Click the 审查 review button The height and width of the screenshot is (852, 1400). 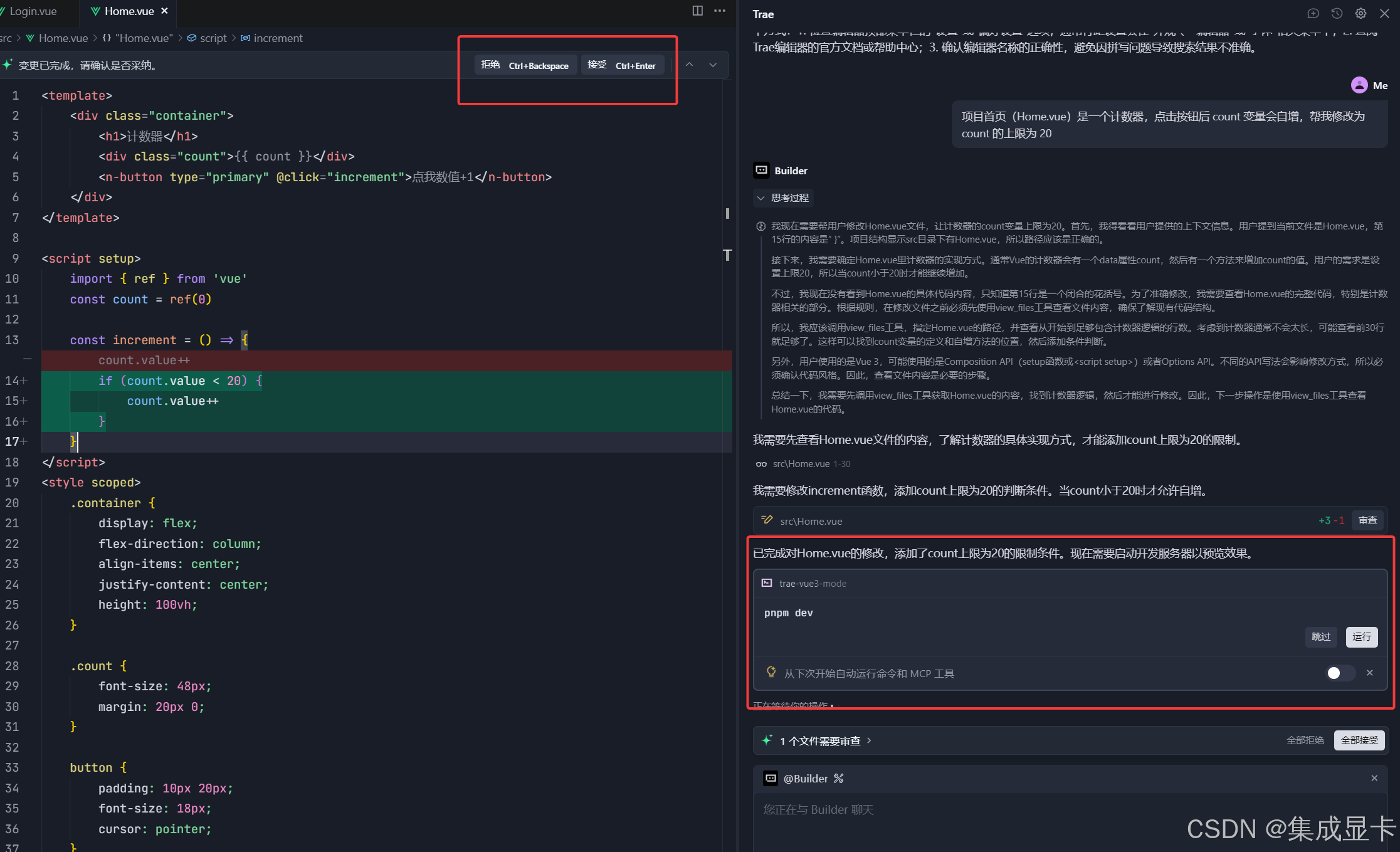point(1367,520)
